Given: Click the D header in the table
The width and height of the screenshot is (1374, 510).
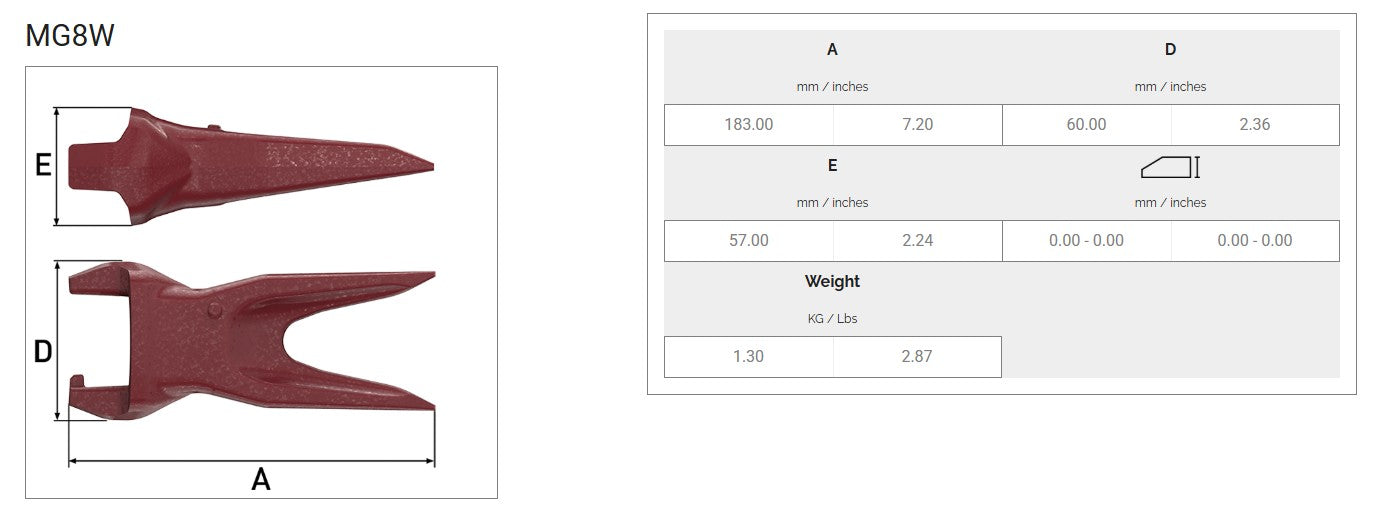Looking at the screenshot, I should (1170, 50).
